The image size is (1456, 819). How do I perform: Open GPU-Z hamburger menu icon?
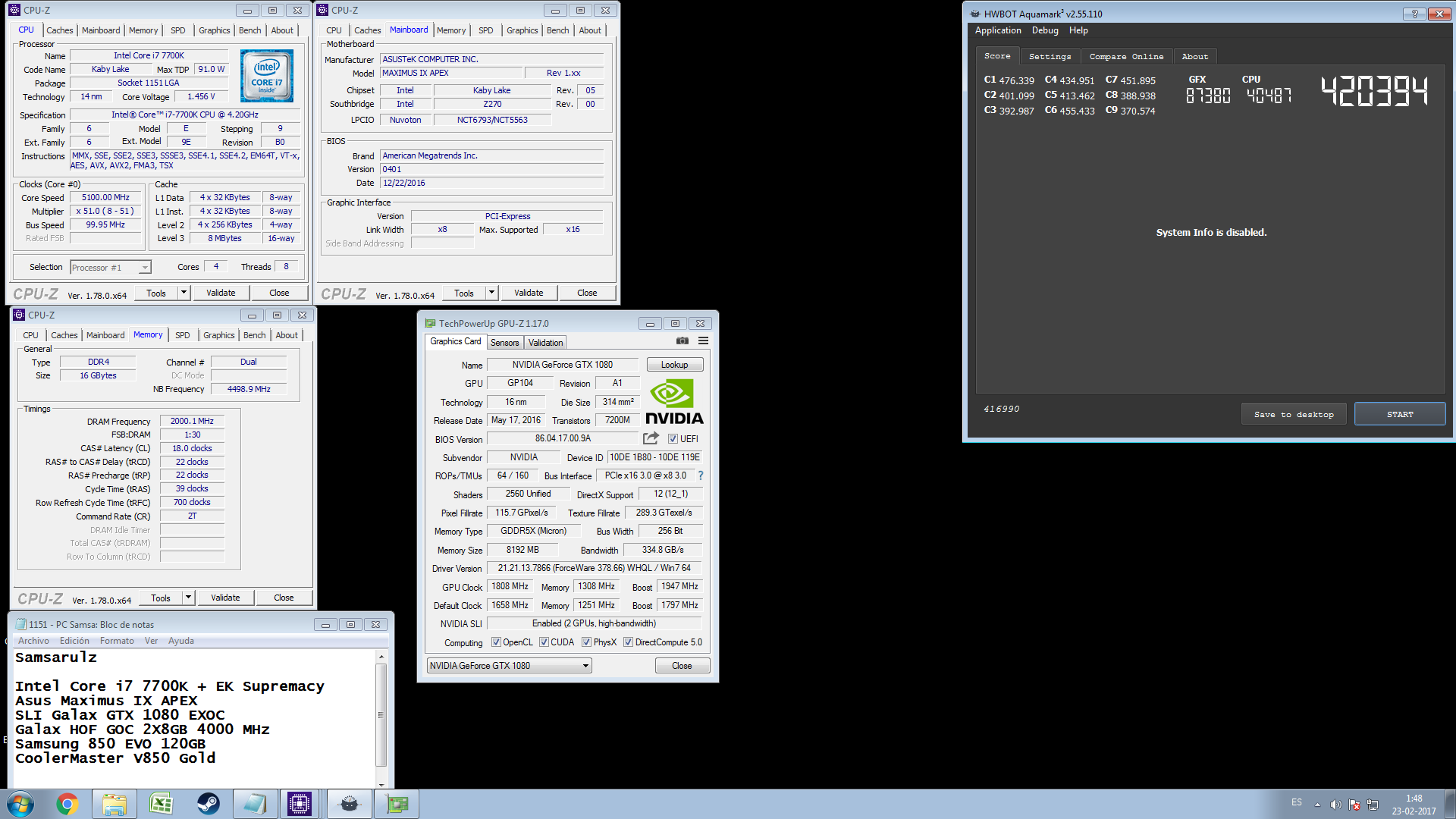704,341
